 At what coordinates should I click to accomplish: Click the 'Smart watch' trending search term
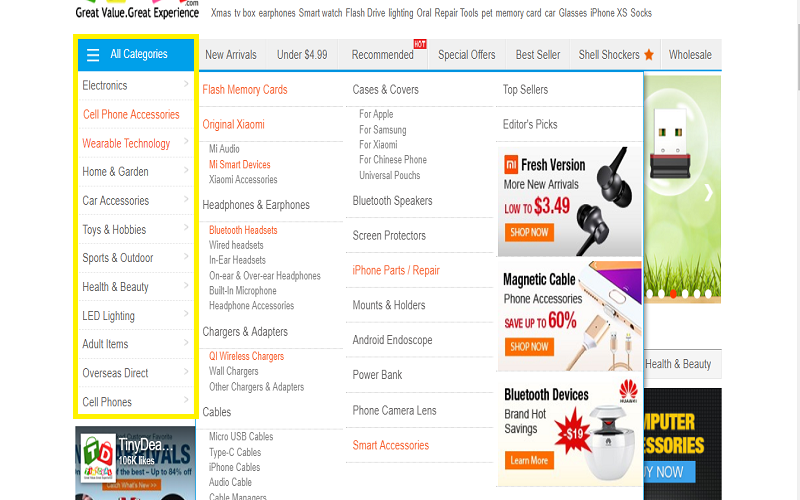(320, 13)
